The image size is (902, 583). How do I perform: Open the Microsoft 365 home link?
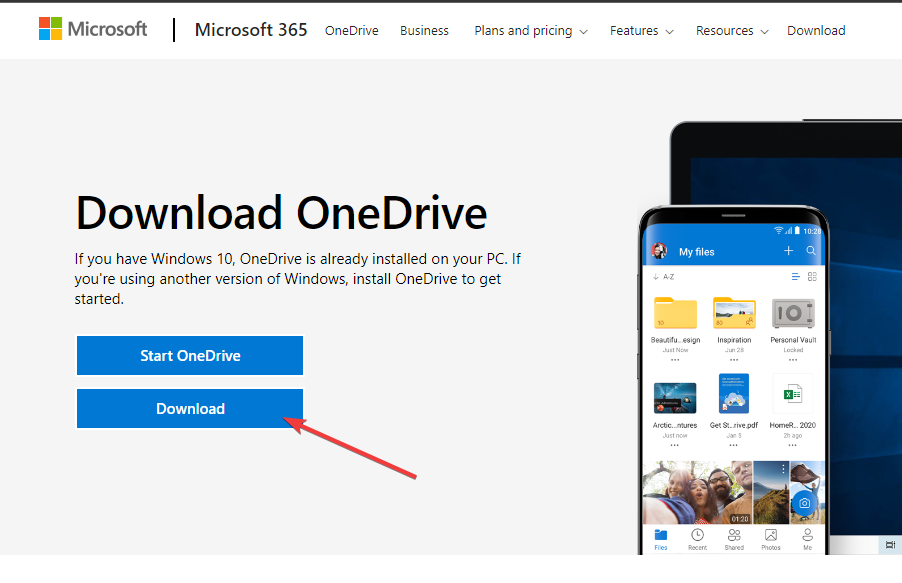tap(251, 30)
